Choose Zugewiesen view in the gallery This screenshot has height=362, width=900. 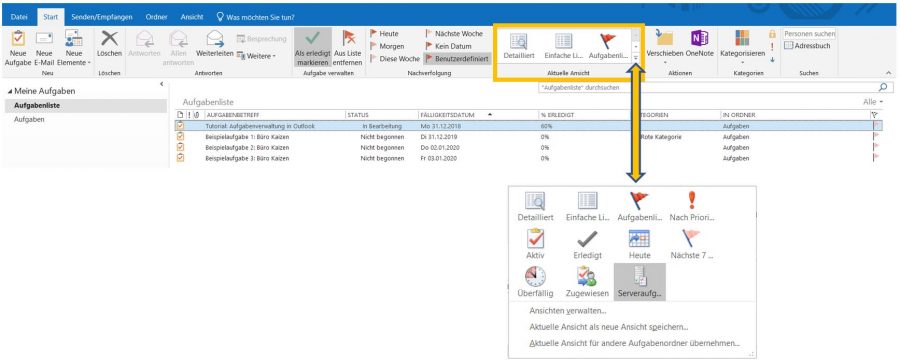point(587,282)
